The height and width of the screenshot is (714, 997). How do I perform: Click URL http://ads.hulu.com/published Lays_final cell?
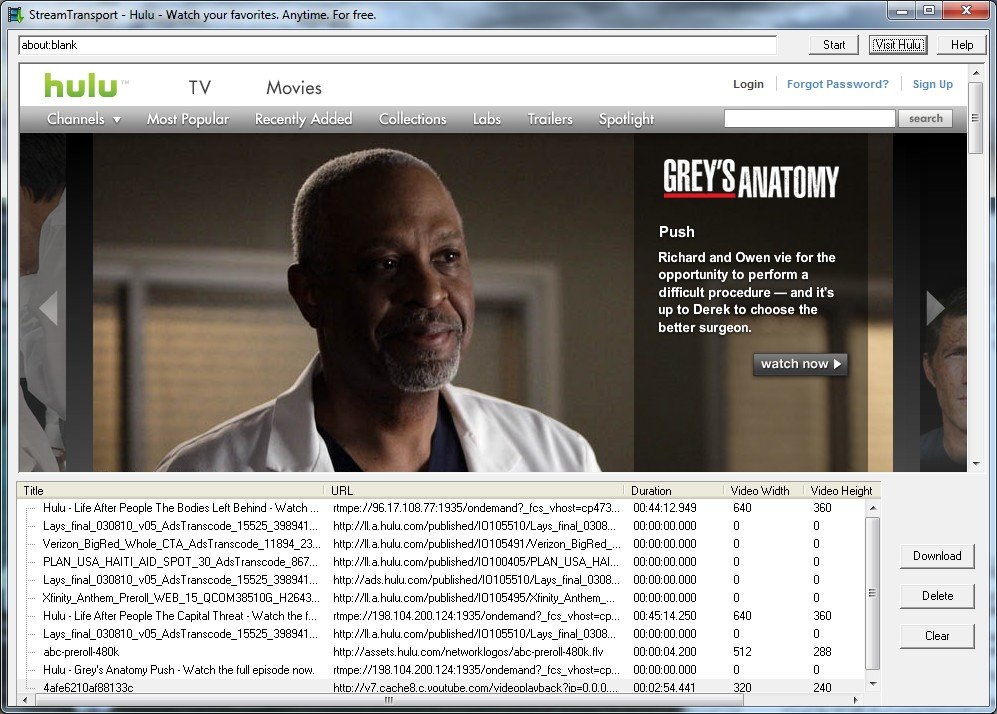[475, 580]
